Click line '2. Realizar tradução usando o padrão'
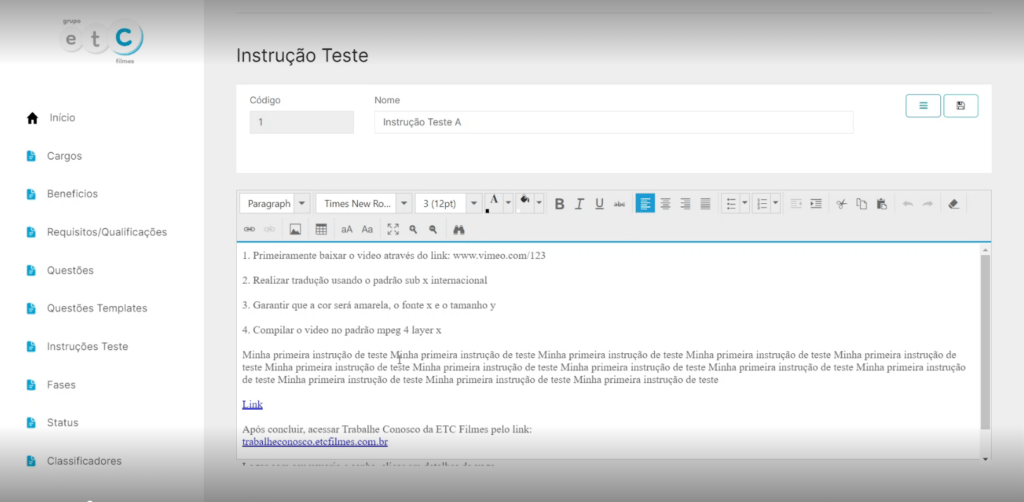1024x502 pixels. click(364, 281)
